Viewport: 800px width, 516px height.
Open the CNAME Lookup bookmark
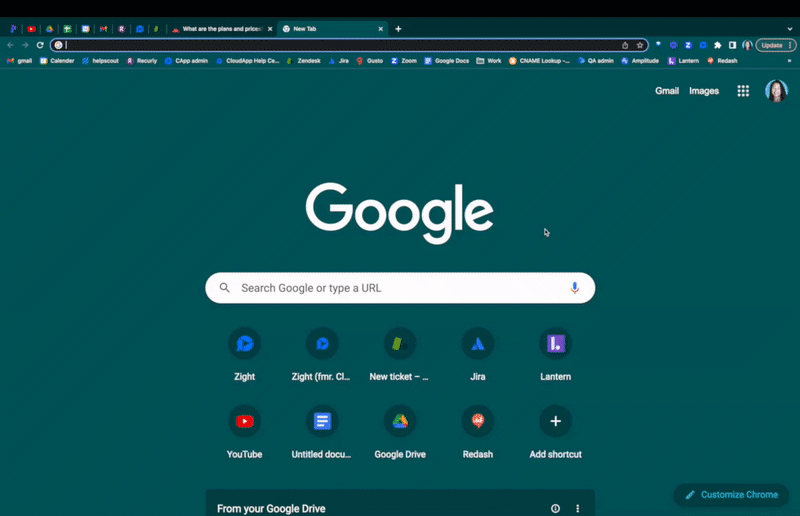tap(539, 61)
